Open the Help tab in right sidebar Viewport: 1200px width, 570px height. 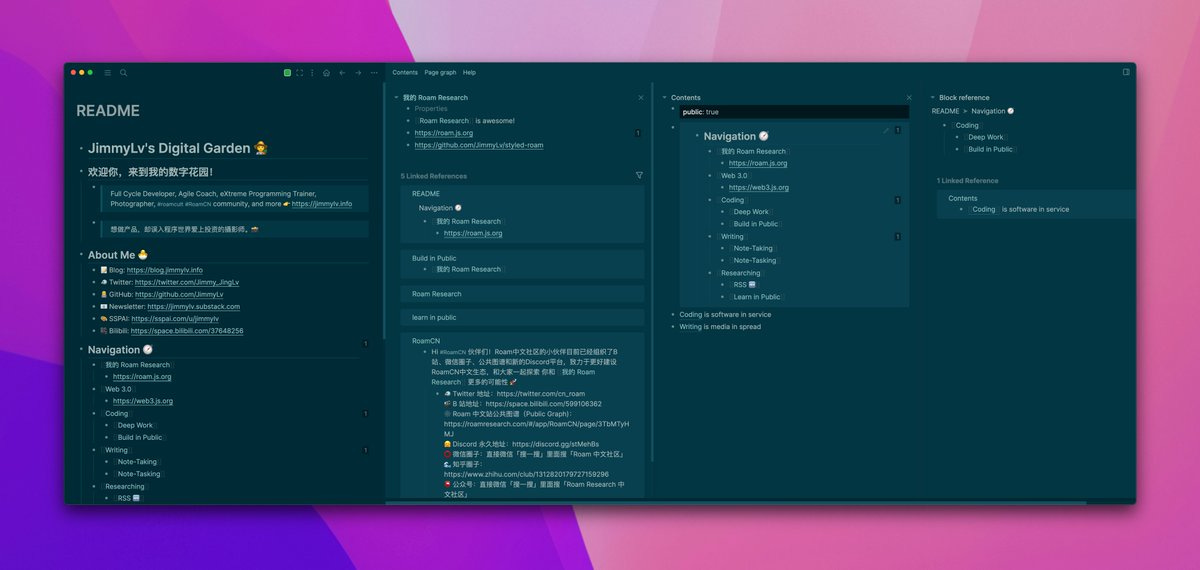pyautogui.click(x=469, y=73)
